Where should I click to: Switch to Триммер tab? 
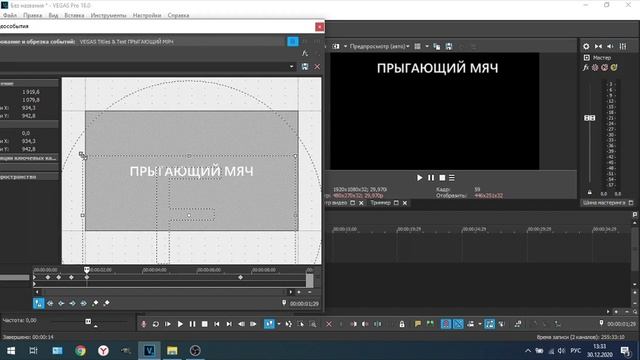380,203
